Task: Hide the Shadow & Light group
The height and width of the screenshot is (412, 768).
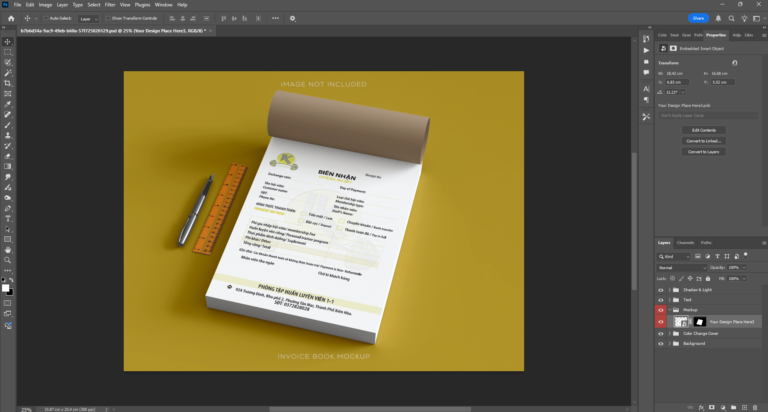Action: pos(660,290)
